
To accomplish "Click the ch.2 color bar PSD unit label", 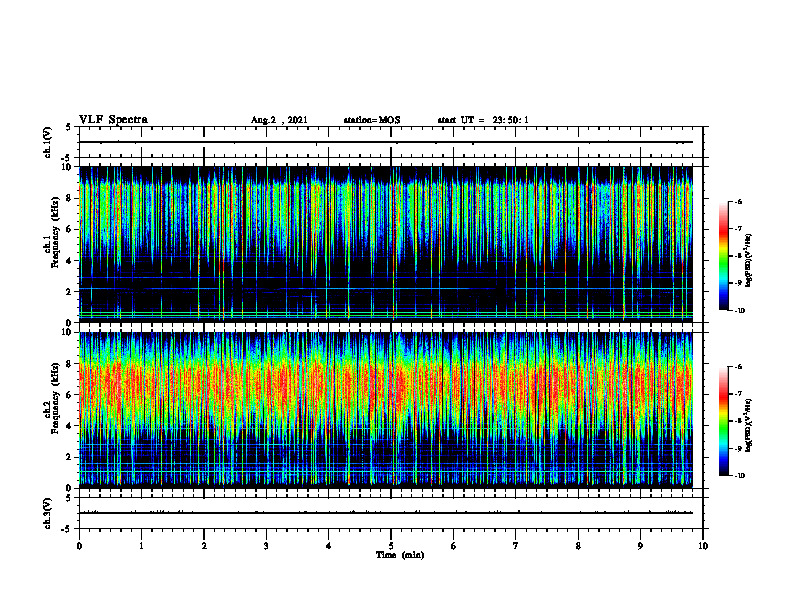I will coord(749,425).
